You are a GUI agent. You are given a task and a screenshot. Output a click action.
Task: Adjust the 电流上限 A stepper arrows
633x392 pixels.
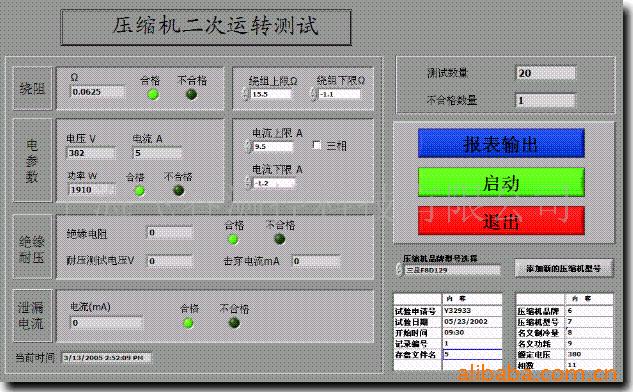click(x=248, y=147)
